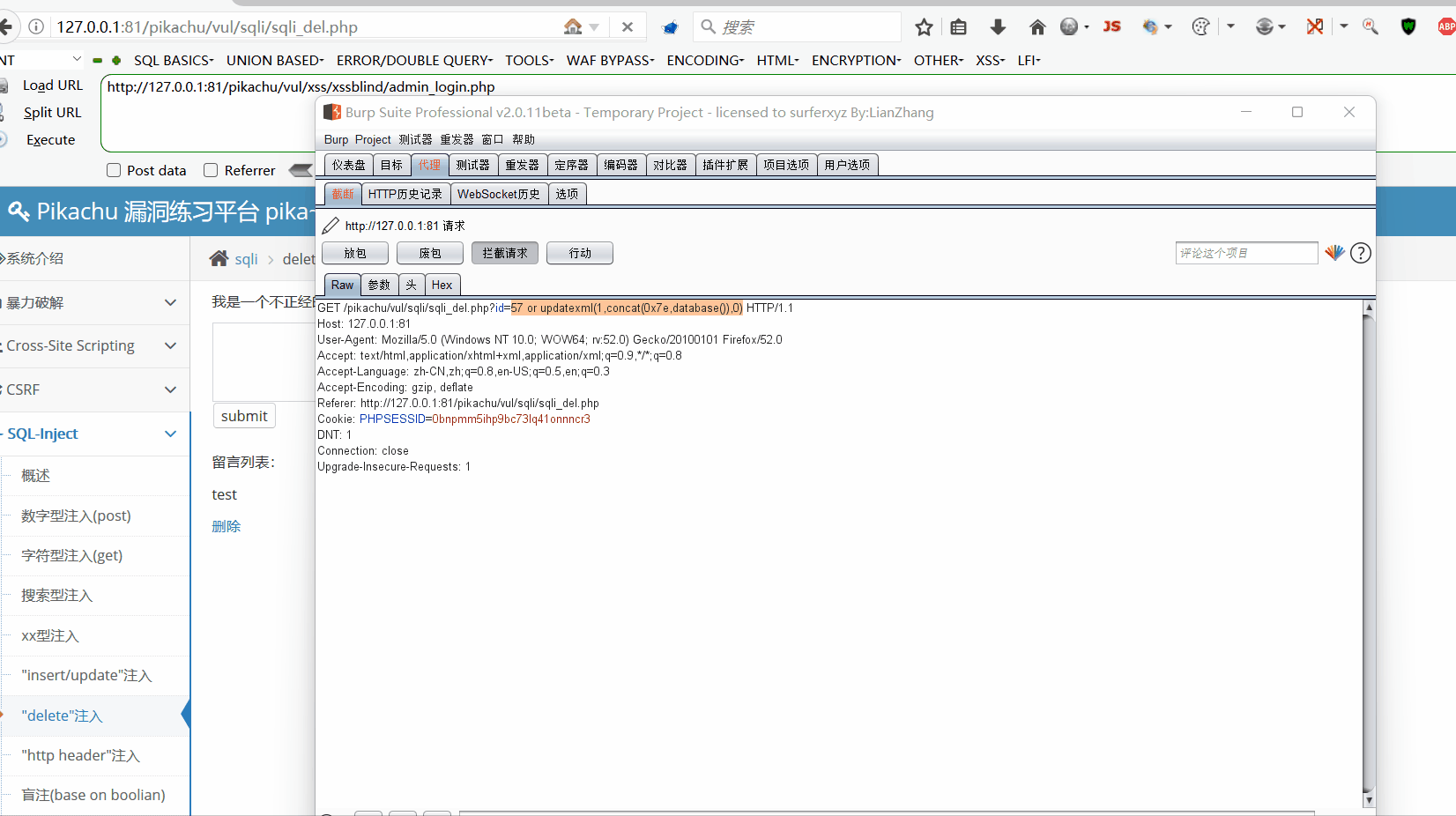Click the Firefox home icon
This screenshot has width=1456, height=816.
click(x=1037, y=27)
